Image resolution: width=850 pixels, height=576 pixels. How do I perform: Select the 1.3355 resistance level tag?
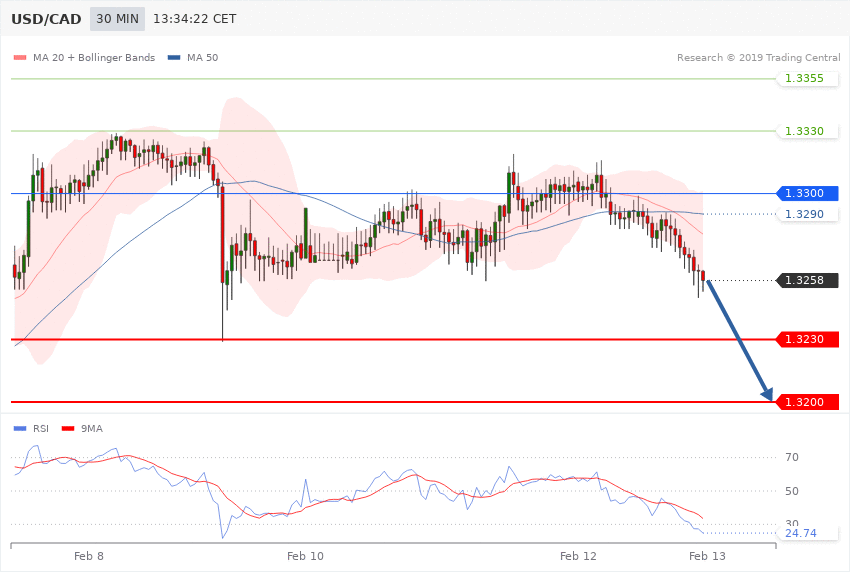(808, 79)
